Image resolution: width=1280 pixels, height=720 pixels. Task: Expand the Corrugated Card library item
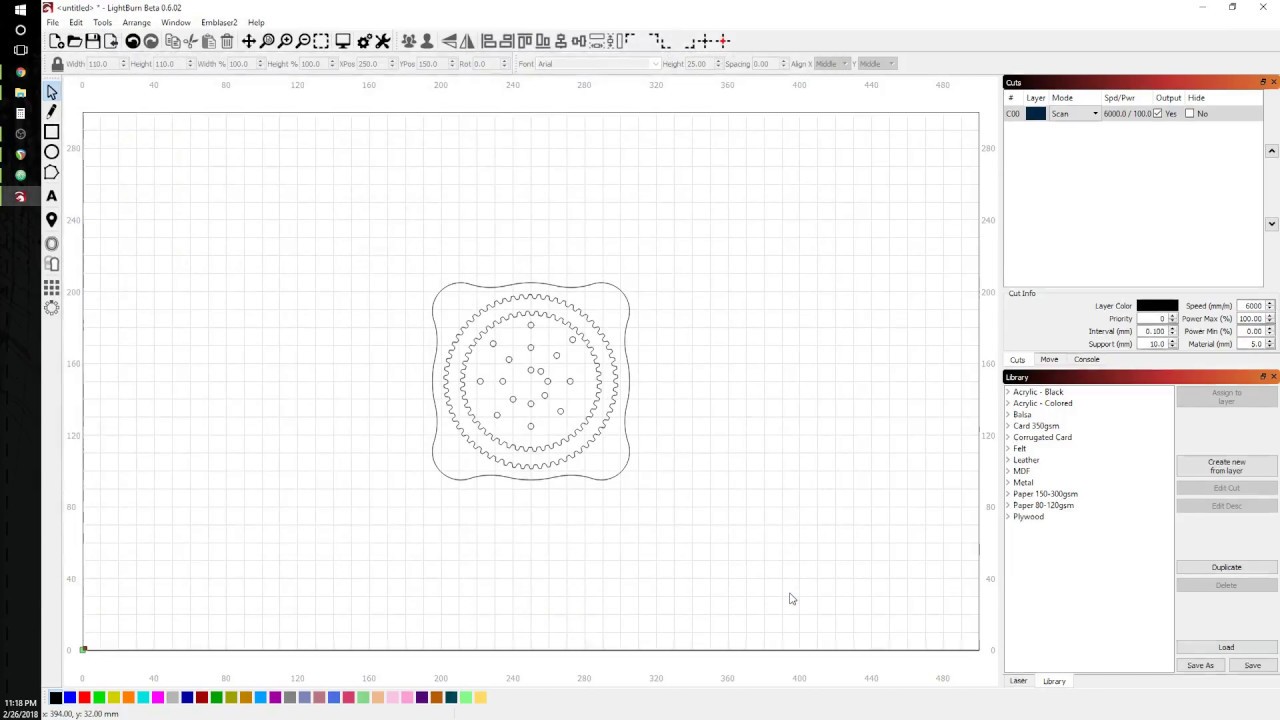[1008, 437]
